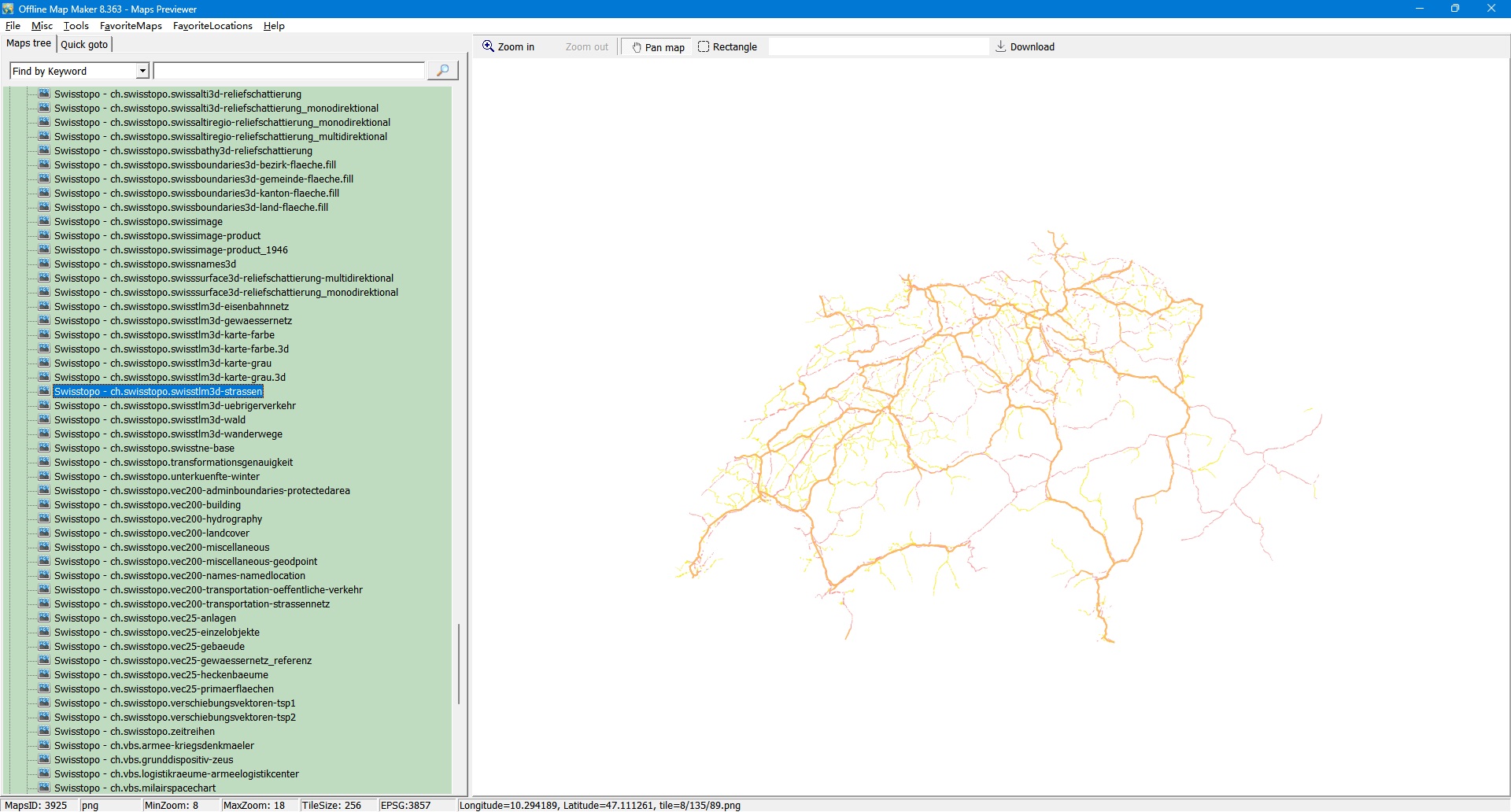Viewport: 1511px width, 812px height.
Task: Select the Pan map hand tool
Action: pyautogui.click(x=657, y=47)
